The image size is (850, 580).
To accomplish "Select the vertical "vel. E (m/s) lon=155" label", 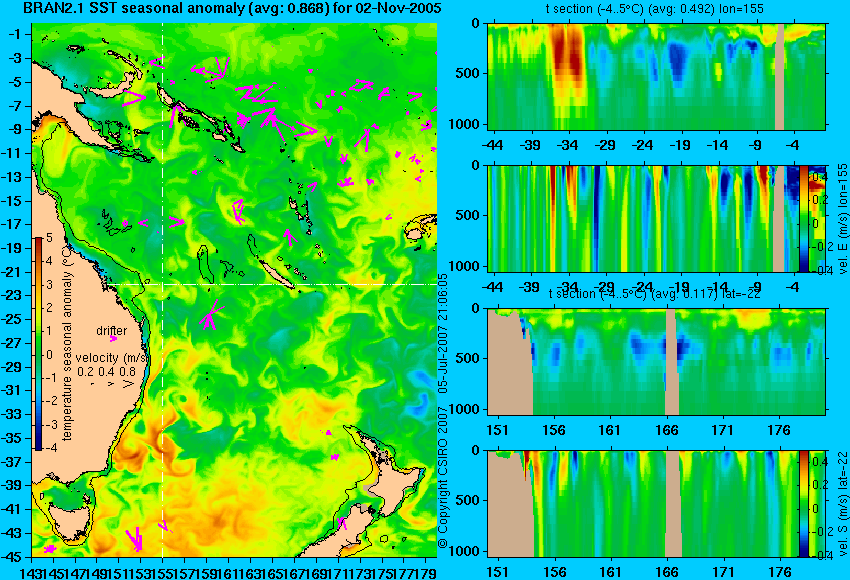I will pyautogui.click(x=843, y=219).
